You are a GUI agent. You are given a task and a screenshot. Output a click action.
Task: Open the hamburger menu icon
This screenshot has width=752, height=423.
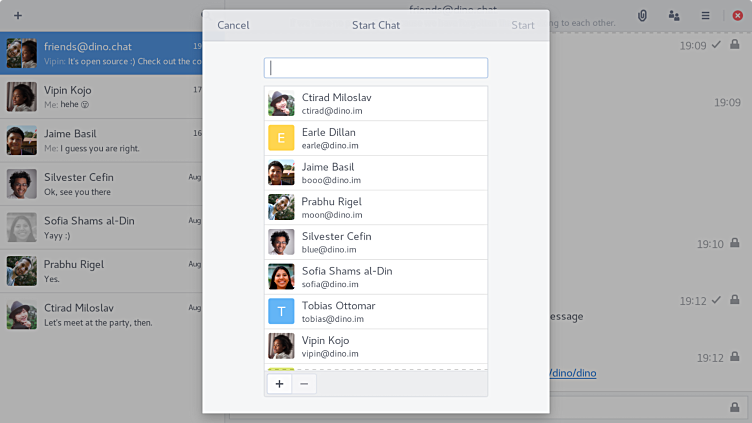[705, 16]
